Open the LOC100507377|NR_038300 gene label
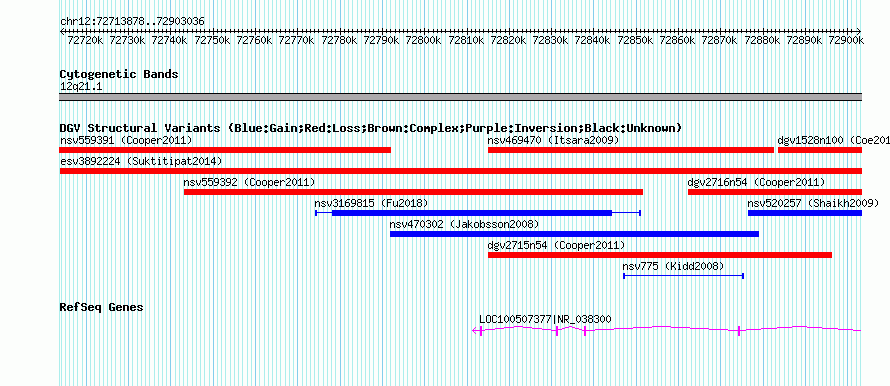Image resolution: width=890 pixels, height=386 pixels. pos(545,320)
